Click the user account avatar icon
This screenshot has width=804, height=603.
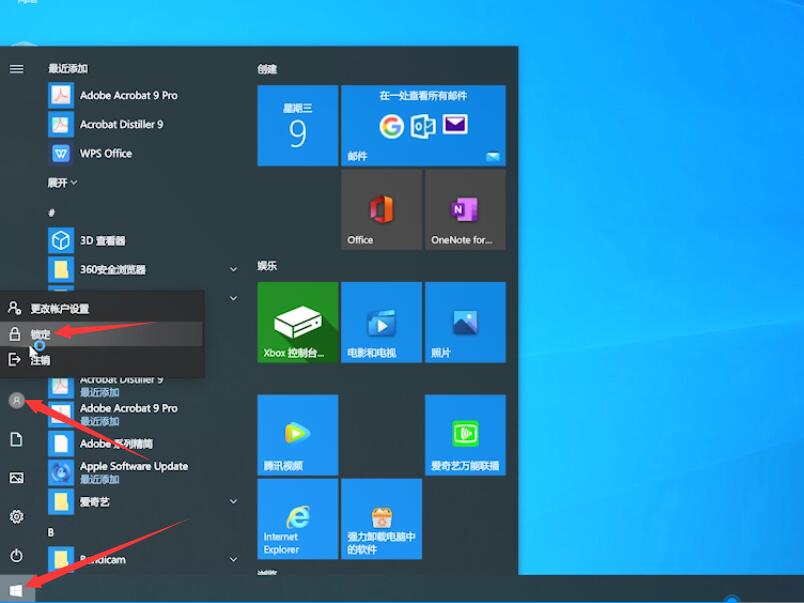(x=16, y=400)
